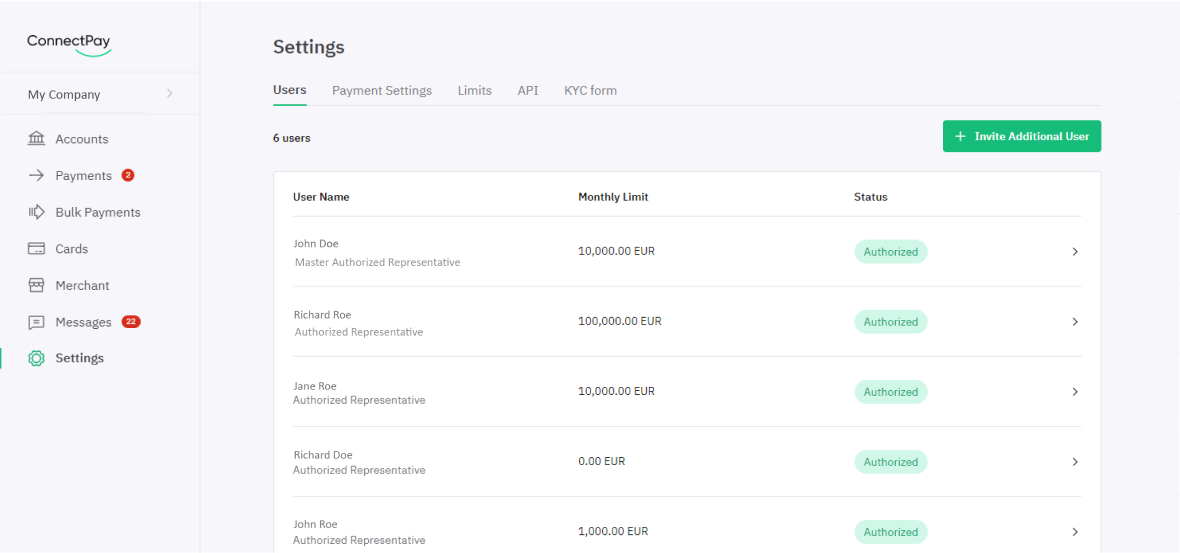Screen dimensions: 1180x553
Task: Open Richard Doe row chevron
Action: point(1075,461)
